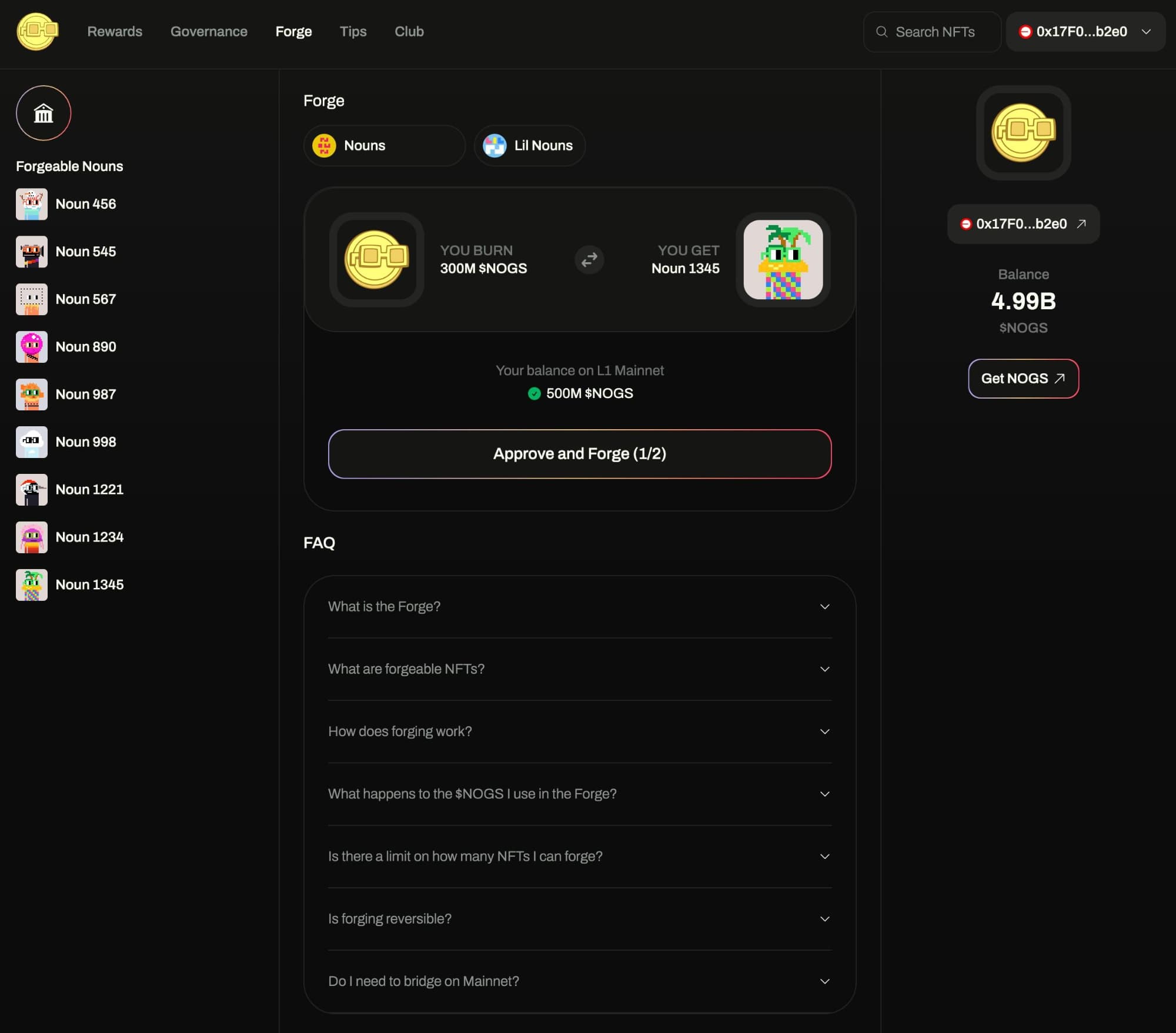
Task: Expand 'How does forging work?' FAQ
Action: [x=579, y=731]
